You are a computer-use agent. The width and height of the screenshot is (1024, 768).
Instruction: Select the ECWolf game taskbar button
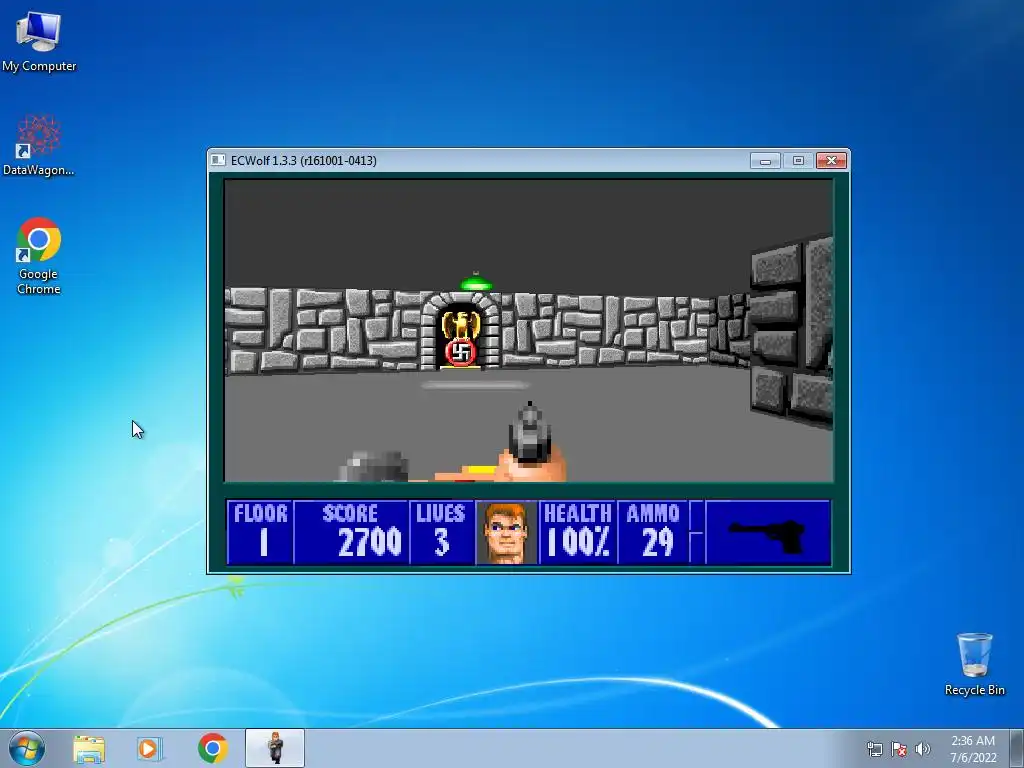coord(275,748)
